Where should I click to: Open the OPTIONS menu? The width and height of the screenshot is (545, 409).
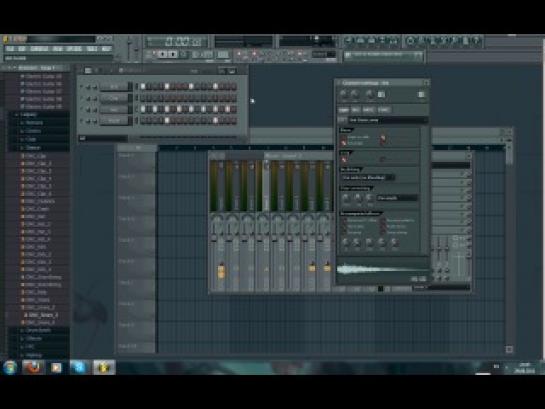coord(74,49)
